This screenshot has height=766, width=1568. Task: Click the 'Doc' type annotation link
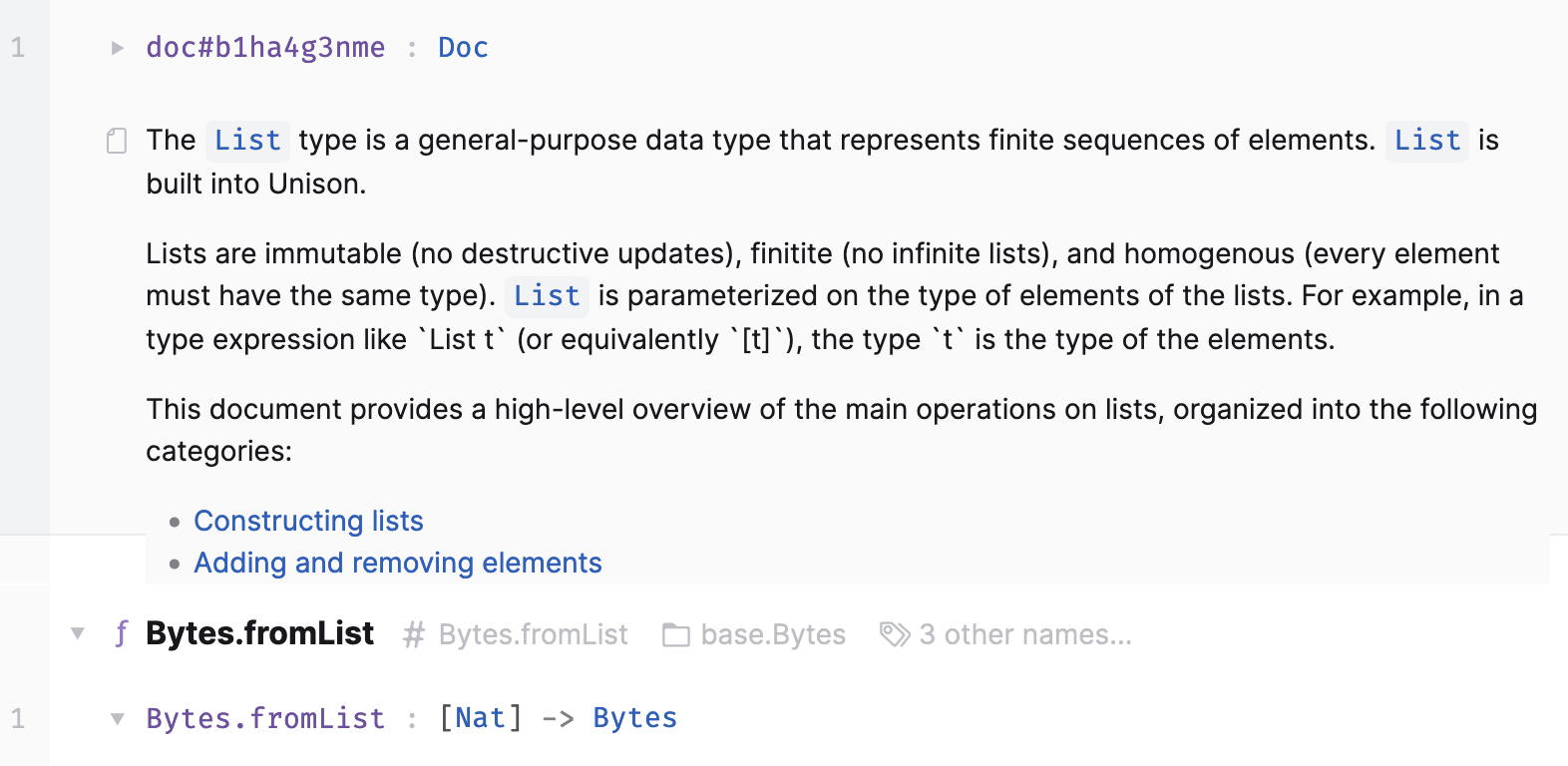(x=463, y=46)
